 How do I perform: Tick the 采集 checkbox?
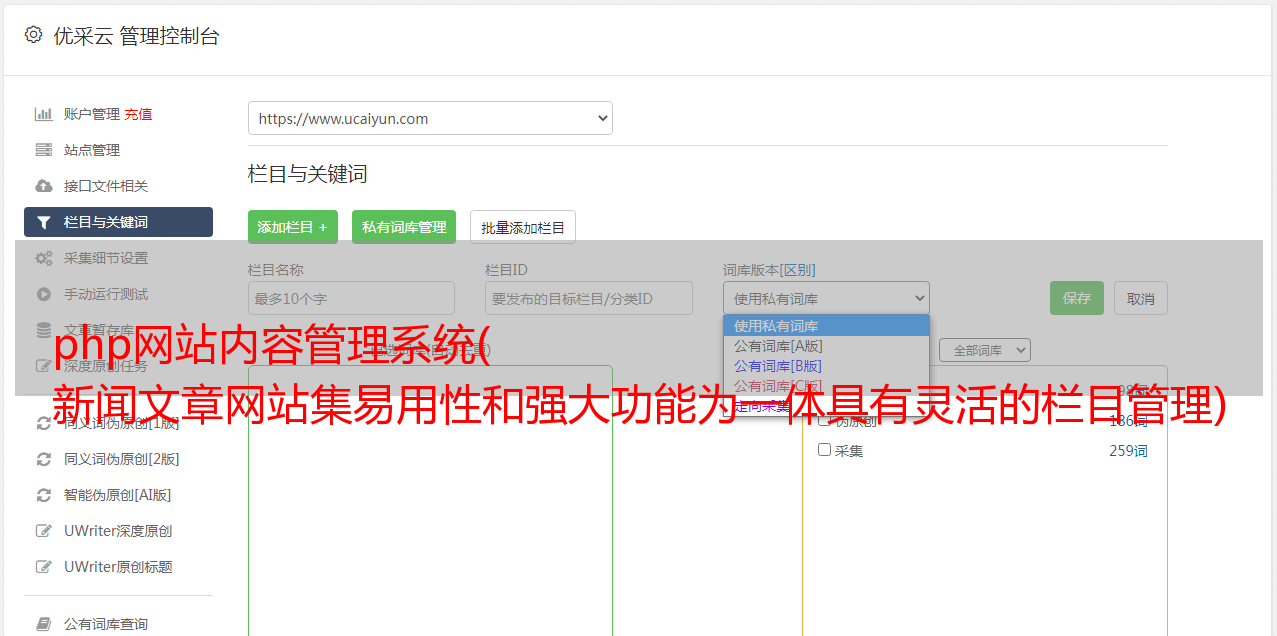click(824, 450)
